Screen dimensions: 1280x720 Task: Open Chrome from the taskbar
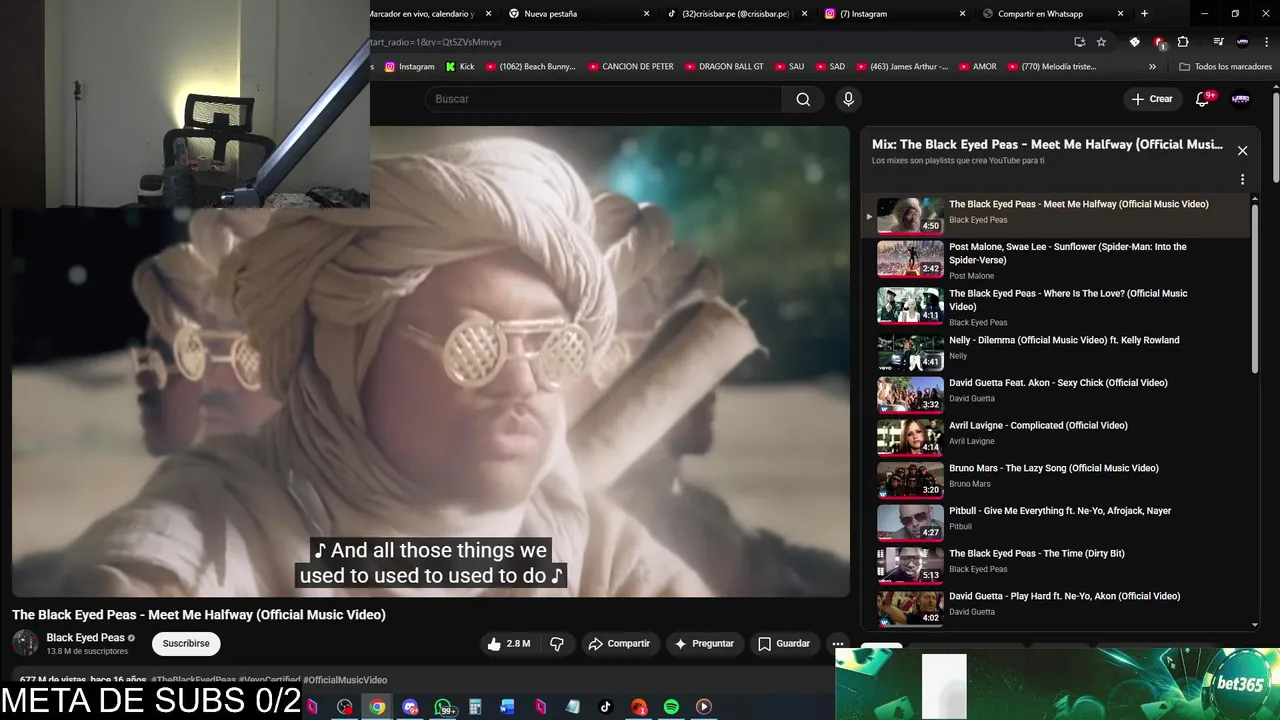click(x=377, y=707)
